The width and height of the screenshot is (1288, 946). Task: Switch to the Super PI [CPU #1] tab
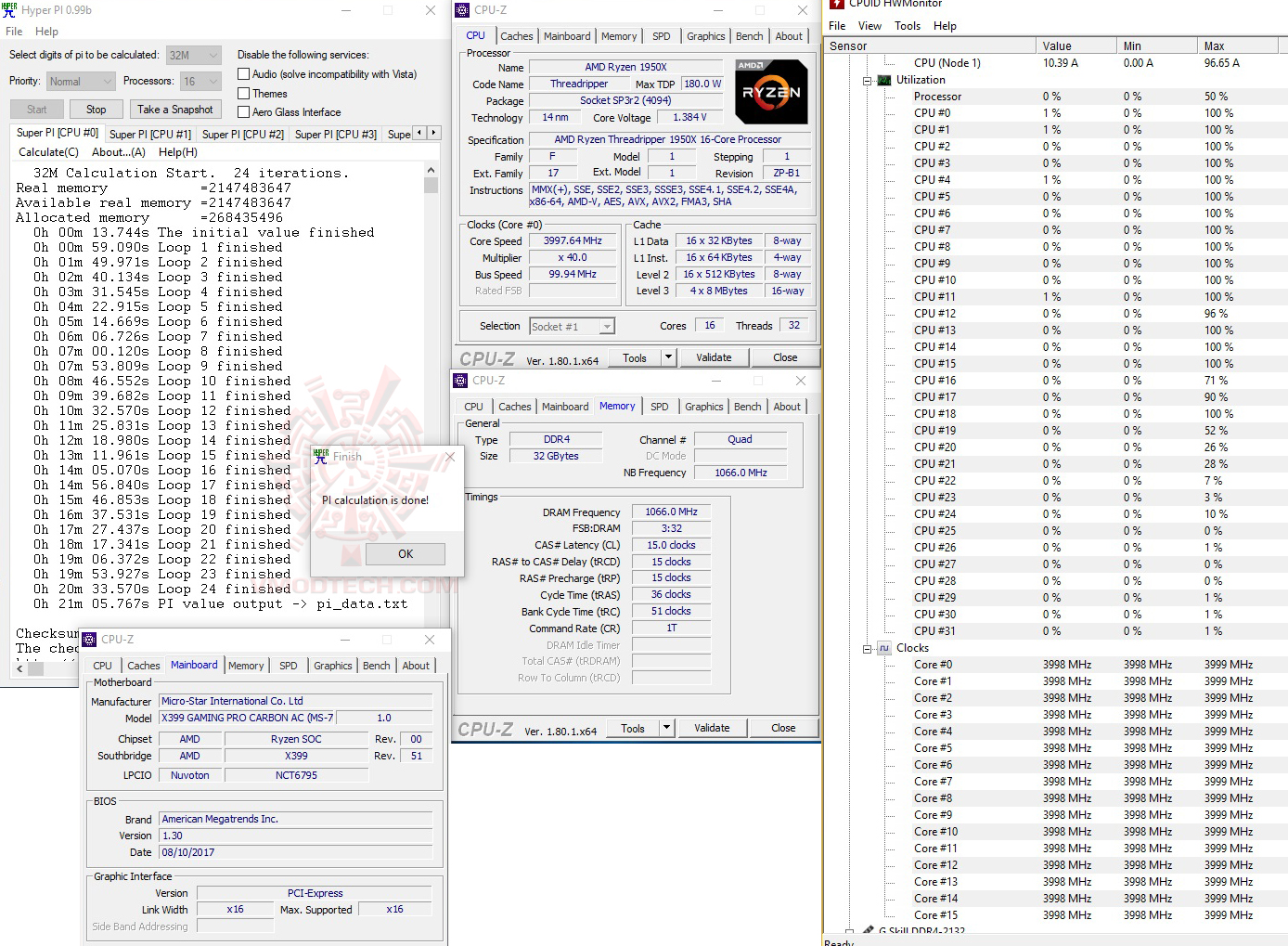[x=150, y=135]
